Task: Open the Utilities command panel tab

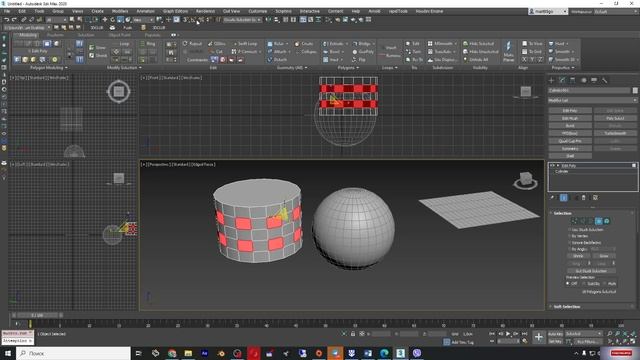Action: pos(605,80)
